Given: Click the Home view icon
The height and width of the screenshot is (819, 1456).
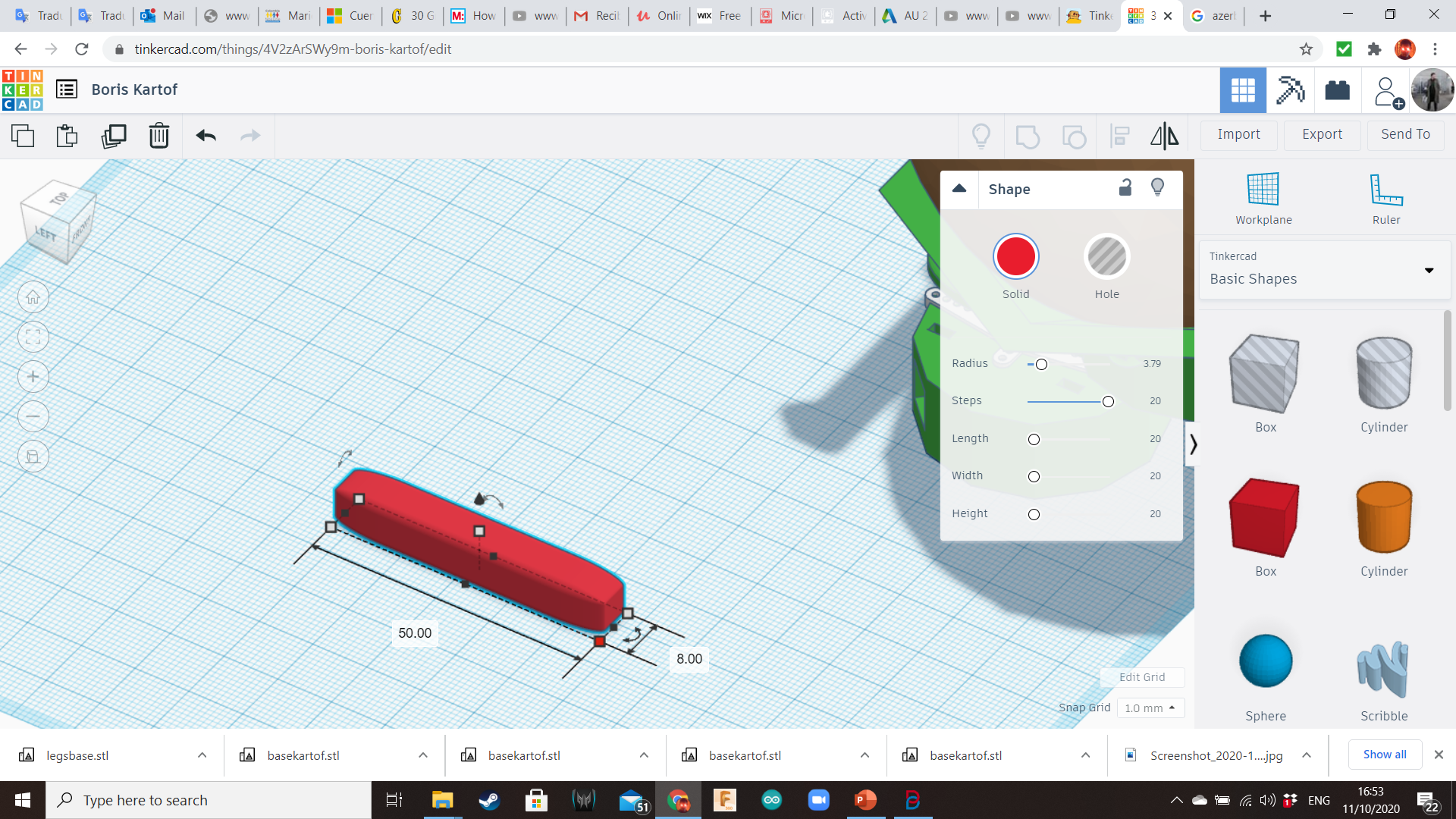Looking at the screenshot, I should tap(33, 297).
